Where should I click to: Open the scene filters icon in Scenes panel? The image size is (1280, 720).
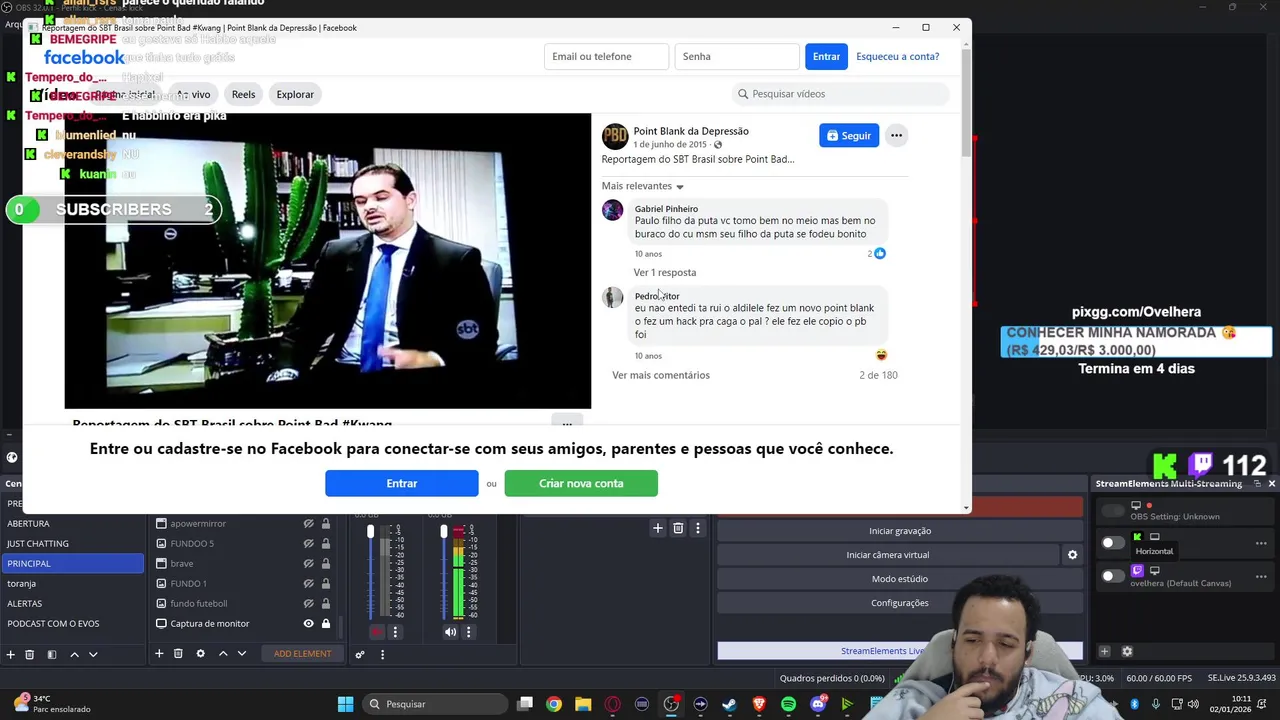52,654
